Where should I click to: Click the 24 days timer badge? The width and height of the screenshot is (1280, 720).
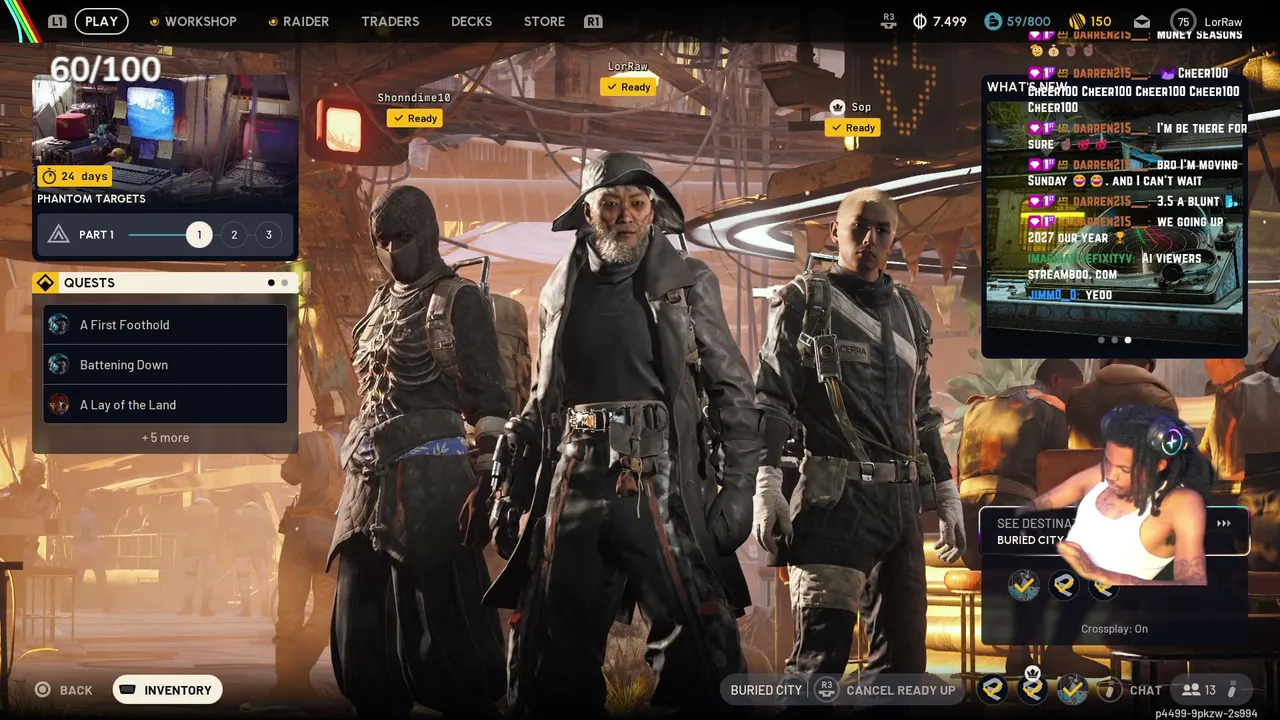75,176
